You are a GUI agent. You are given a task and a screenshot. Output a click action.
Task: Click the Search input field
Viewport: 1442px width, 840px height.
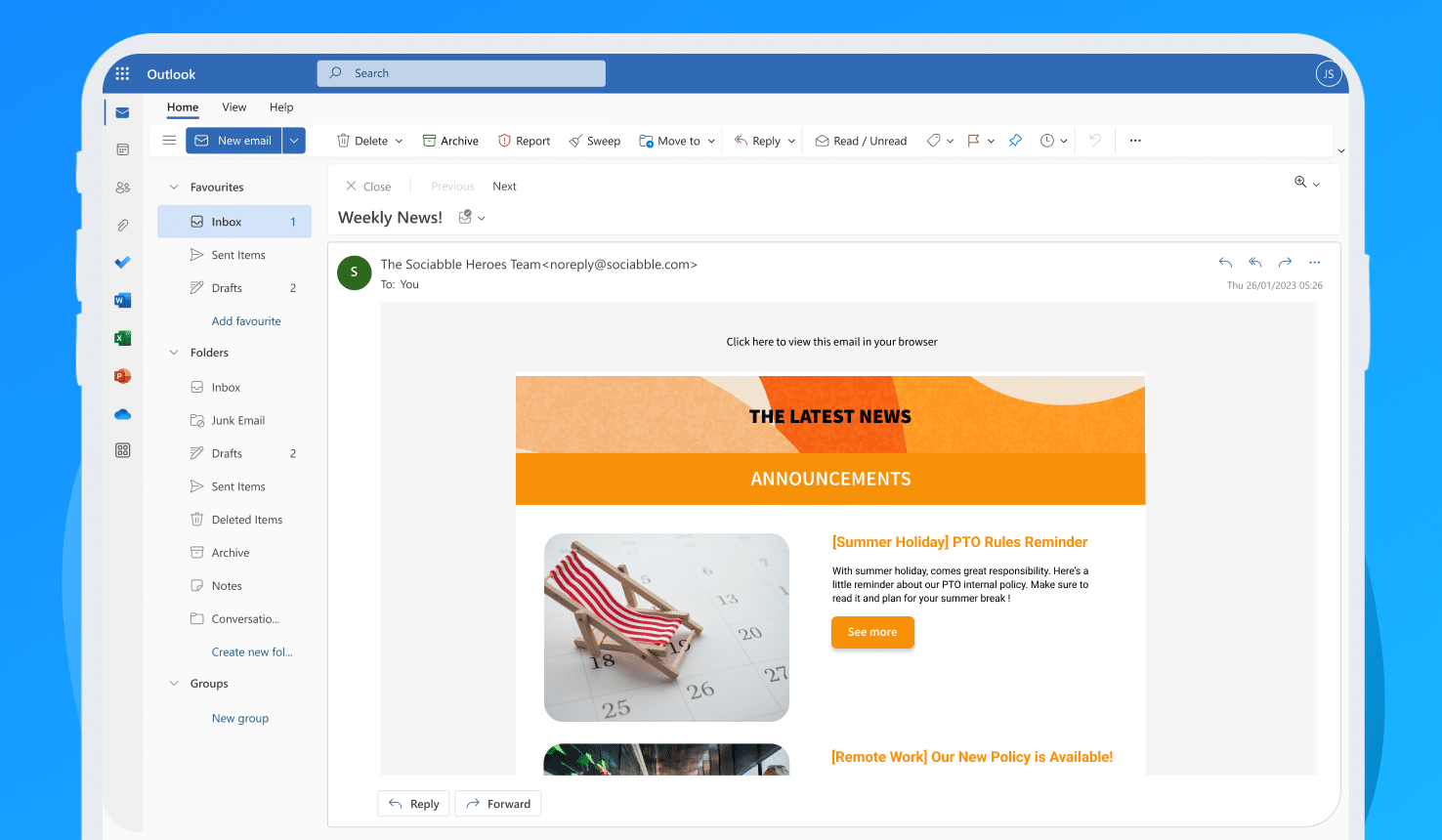coord(461,73)
